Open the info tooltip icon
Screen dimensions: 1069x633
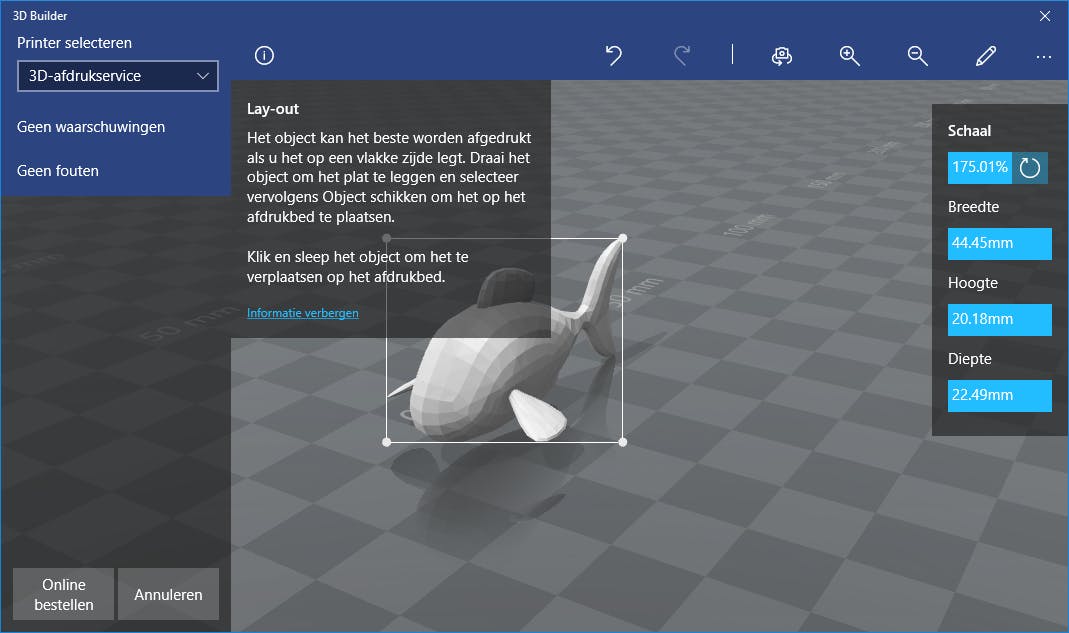click(263, 56)
